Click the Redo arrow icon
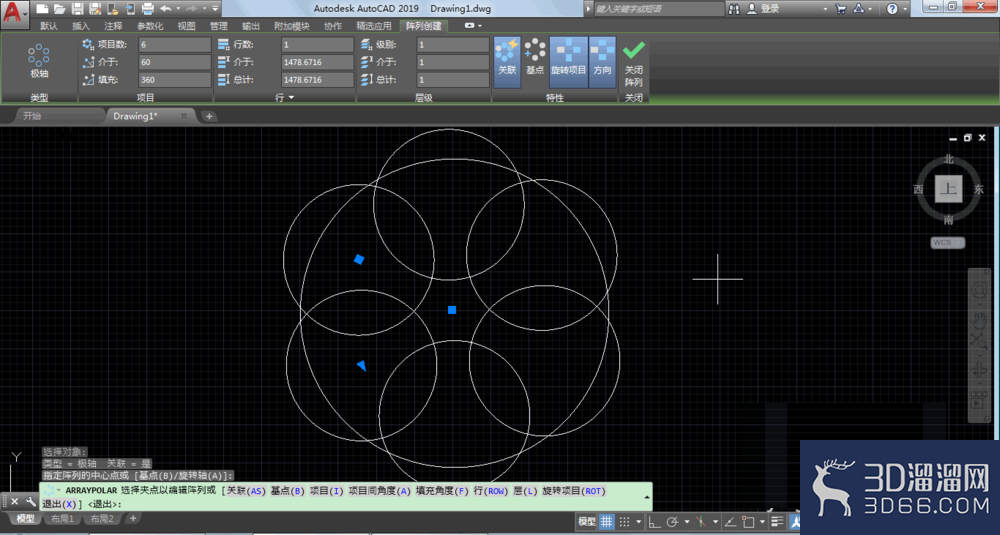This screenshot has width=1000, height=535. (x=191, y=9)
